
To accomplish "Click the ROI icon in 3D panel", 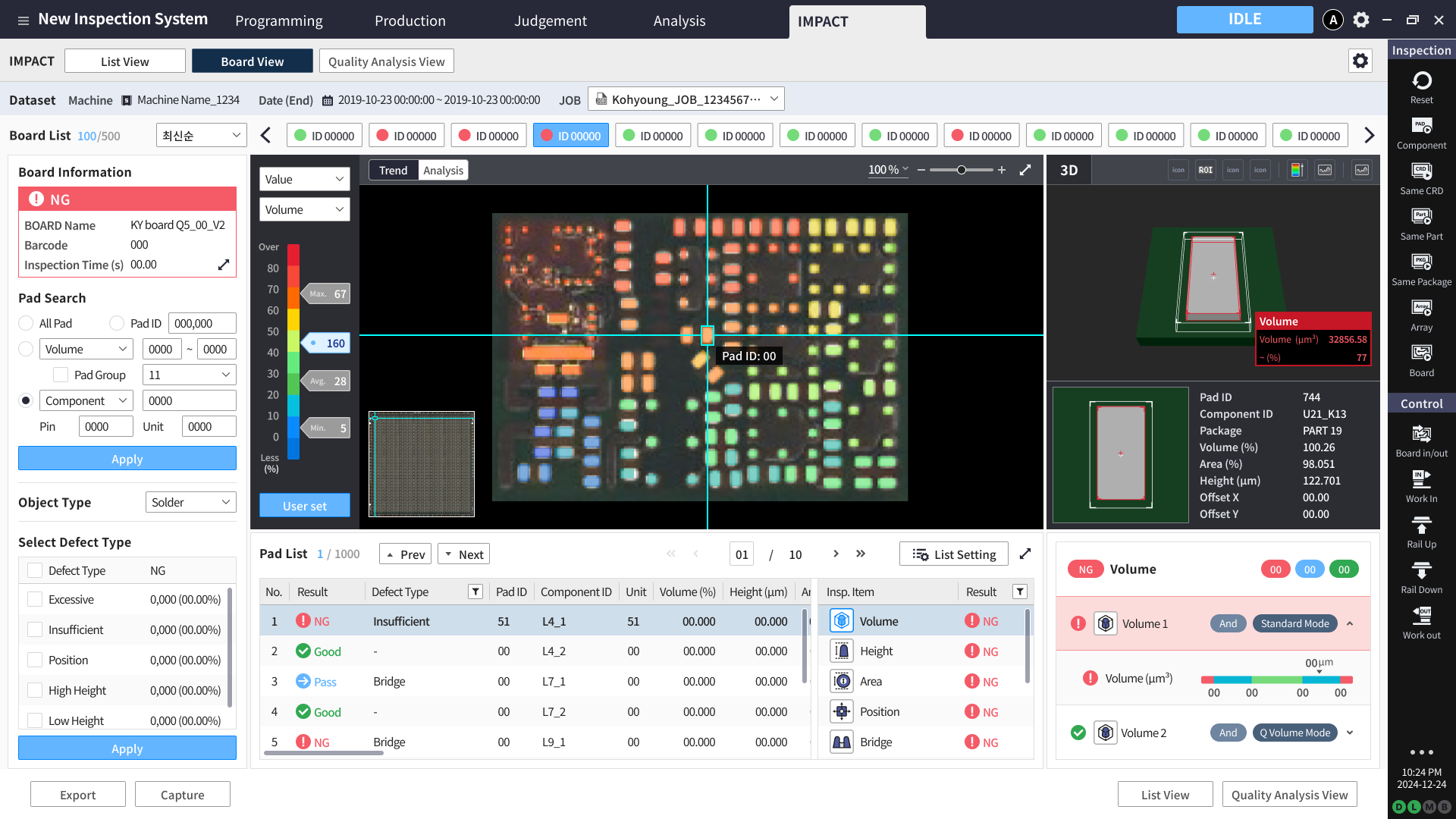I will coord(1205,170).
